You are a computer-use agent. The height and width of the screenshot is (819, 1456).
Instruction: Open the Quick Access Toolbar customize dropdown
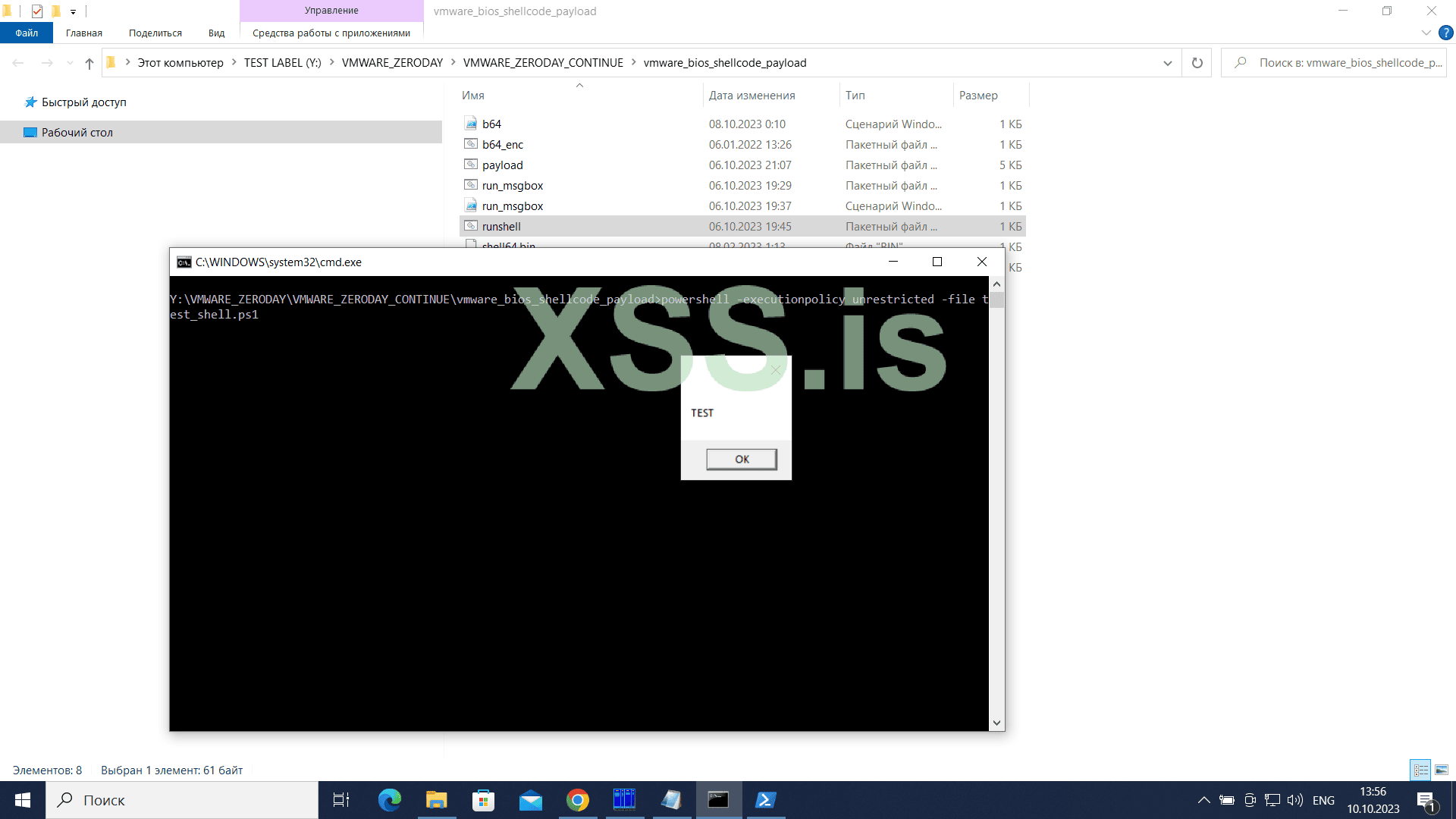(73, 11)
